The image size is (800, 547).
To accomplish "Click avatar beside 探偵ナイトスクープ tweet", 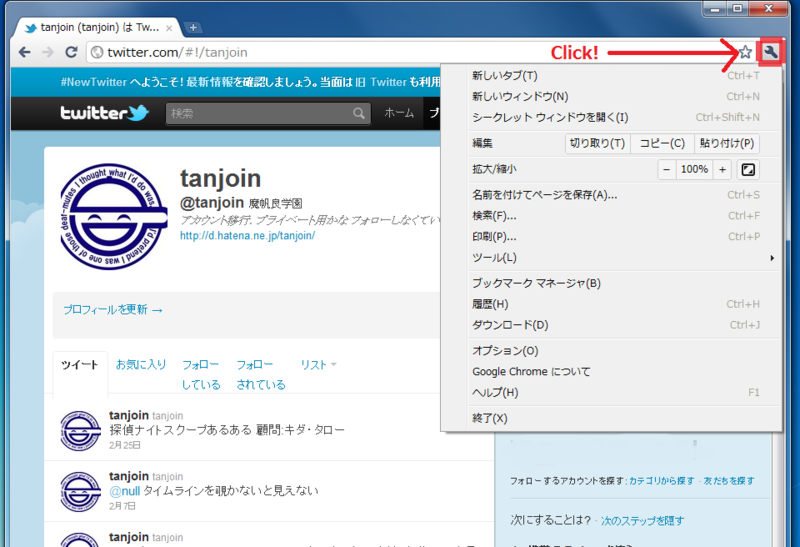I will (x=80, y=431).
